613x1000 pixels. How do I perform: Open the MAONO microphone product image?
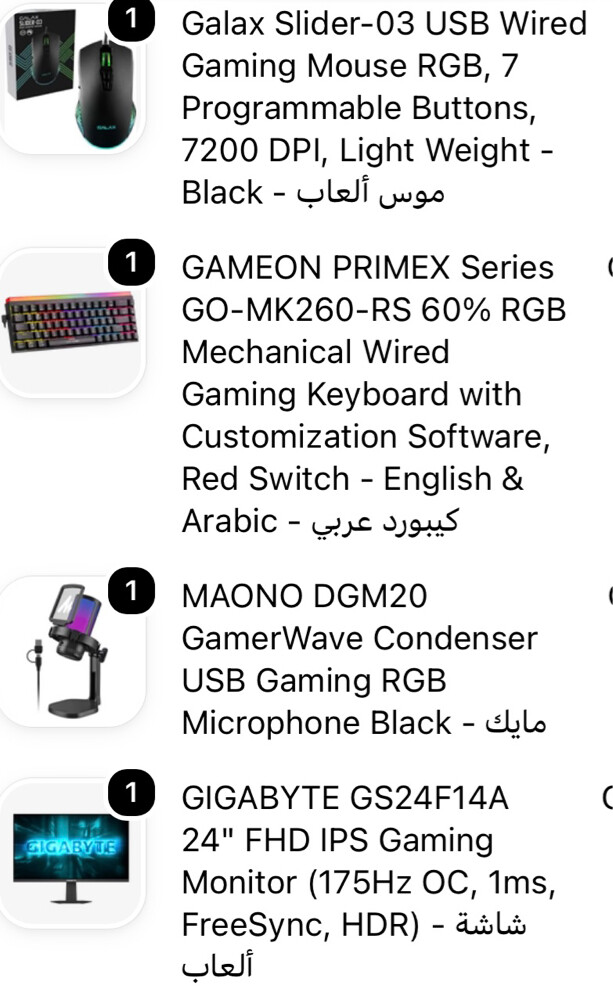[71, 652]
